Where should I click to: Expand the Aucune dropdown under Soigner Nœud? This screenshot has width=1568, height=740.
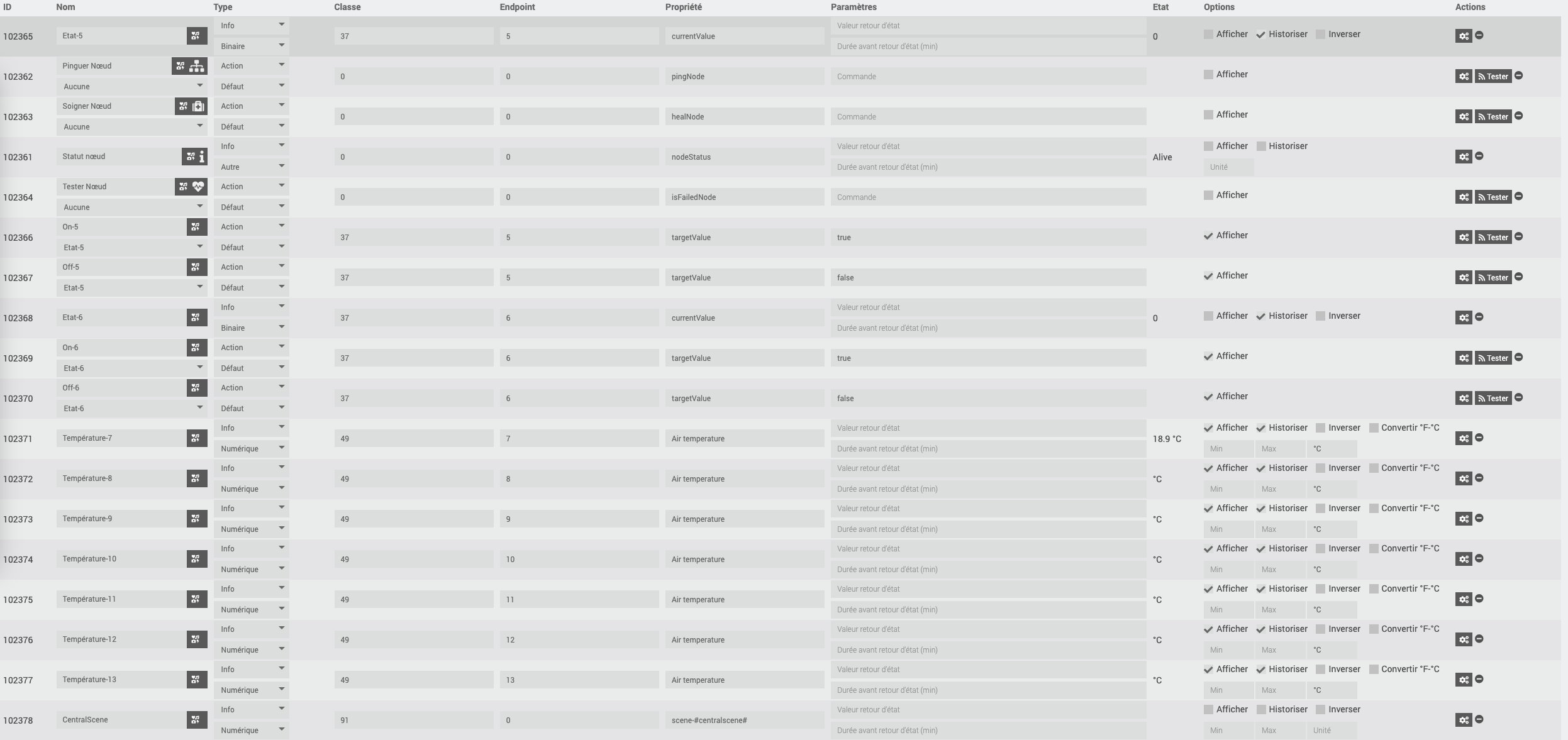(131, 127)
